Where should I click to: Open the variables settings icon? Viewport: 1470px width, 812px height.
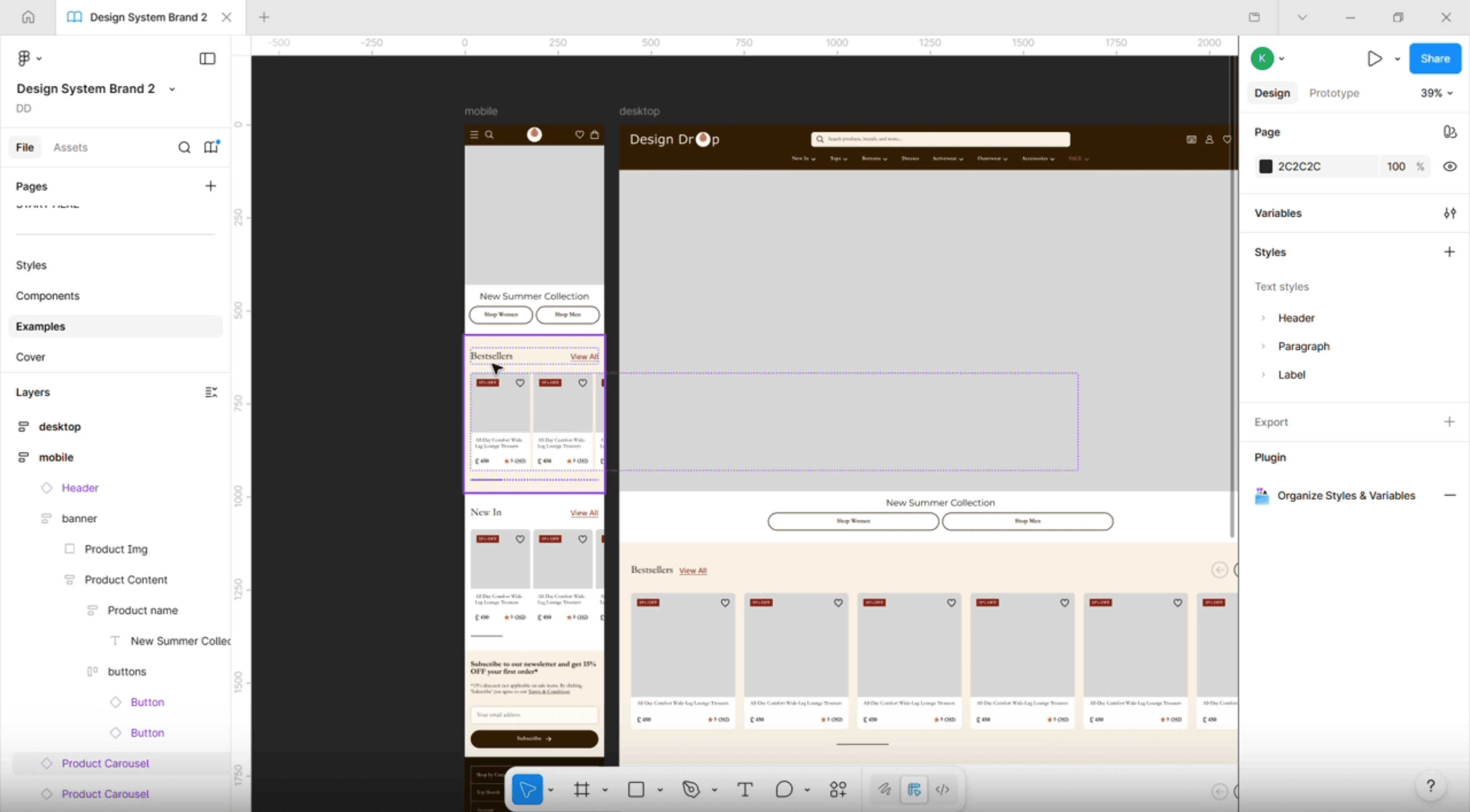pos(1449,213)
